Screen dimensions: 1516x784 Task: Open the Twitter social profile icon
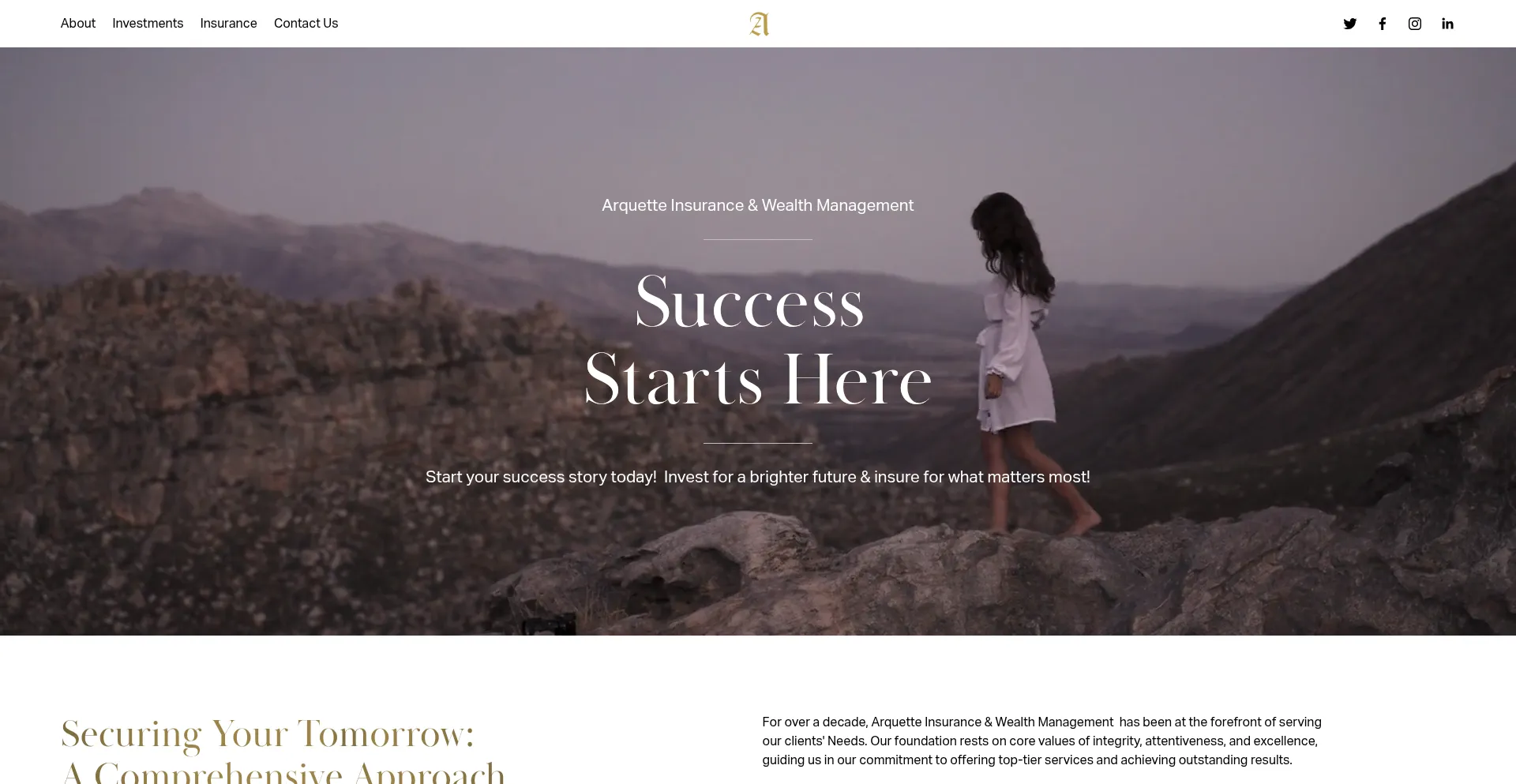pos(1349,24)
